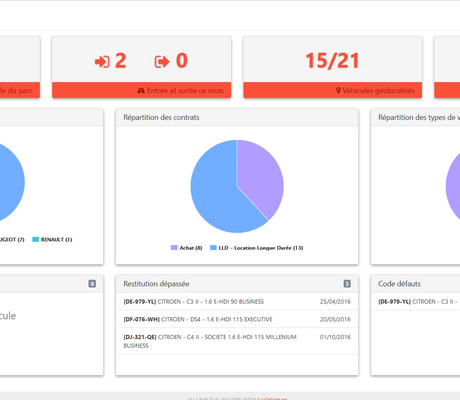460x400 pixels.
Task: Toggle the LLD Location Longue Durée legend swatch
Action: coord(213,248)
